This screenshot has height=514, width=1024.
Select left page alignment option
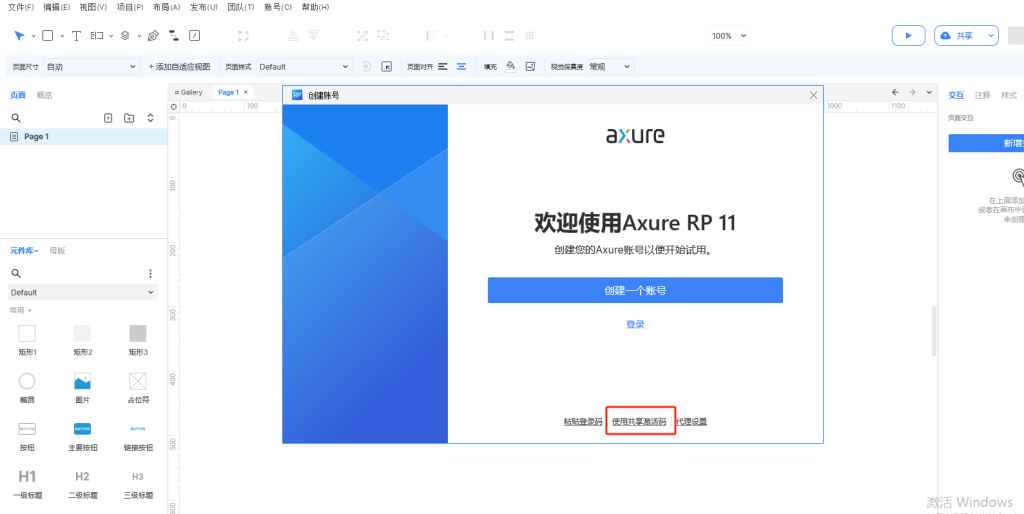(443, 67)
